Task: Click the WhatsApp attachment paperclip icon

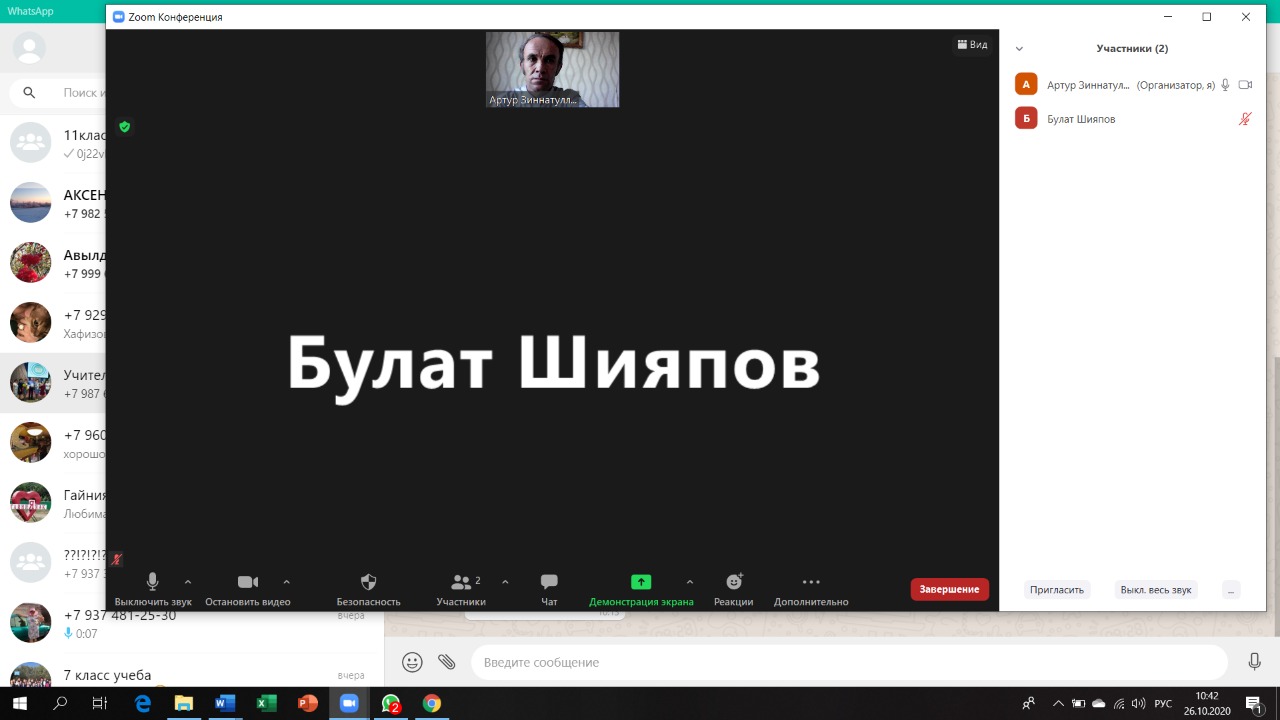Action: [447, 662]
